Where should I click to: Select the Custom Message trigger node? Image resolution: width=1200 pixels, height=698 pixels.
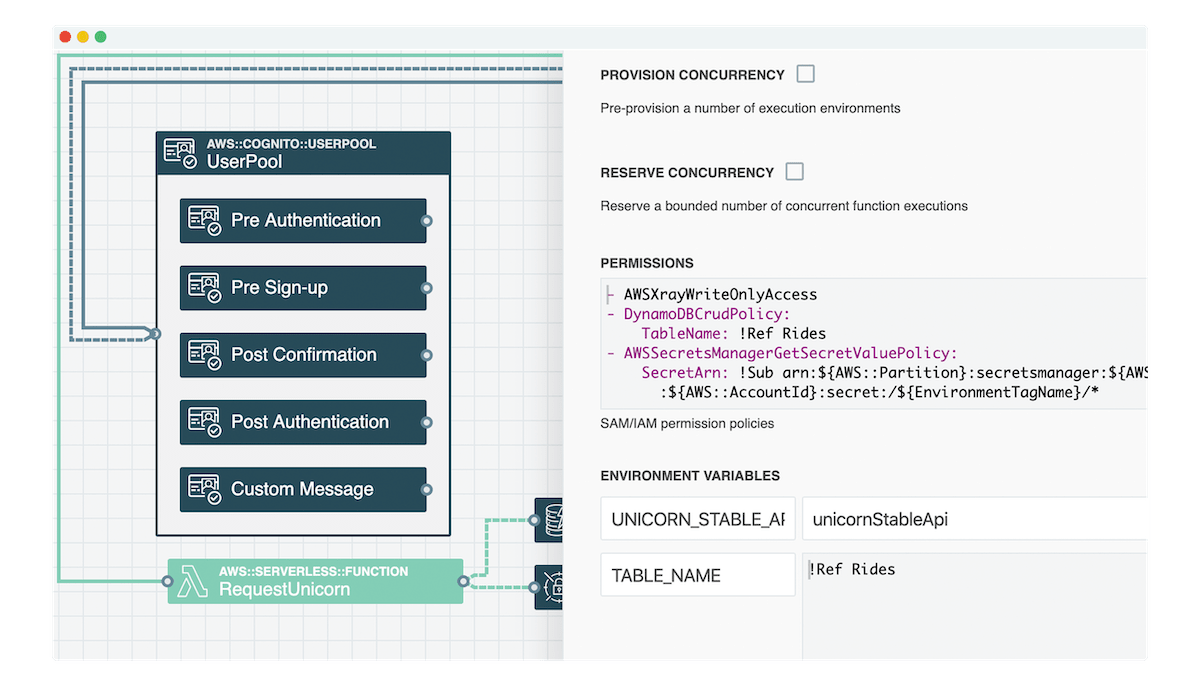[x=303, y=489]
